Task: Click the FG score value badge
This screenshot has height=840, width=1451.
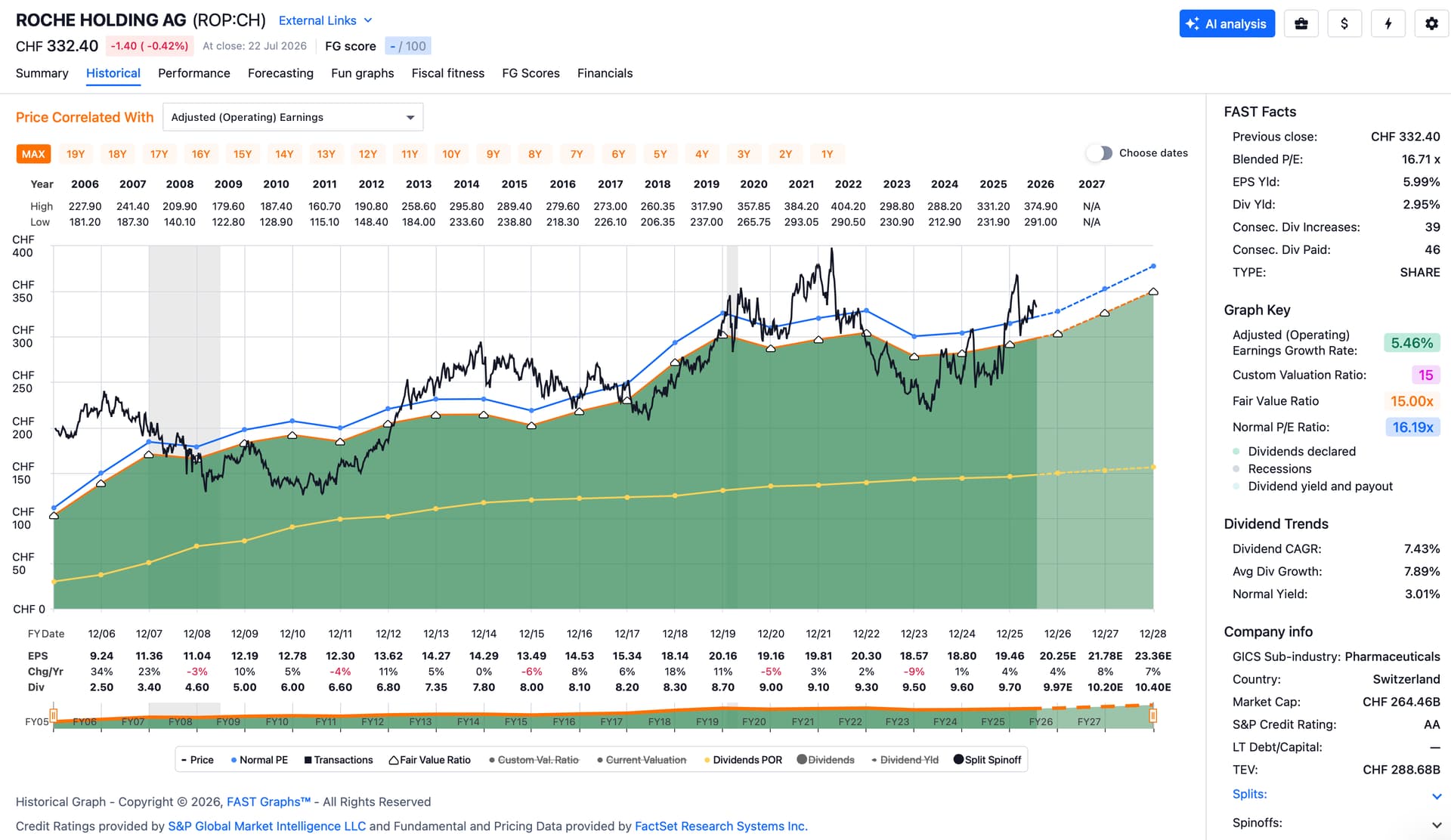Action: (408, 46)
